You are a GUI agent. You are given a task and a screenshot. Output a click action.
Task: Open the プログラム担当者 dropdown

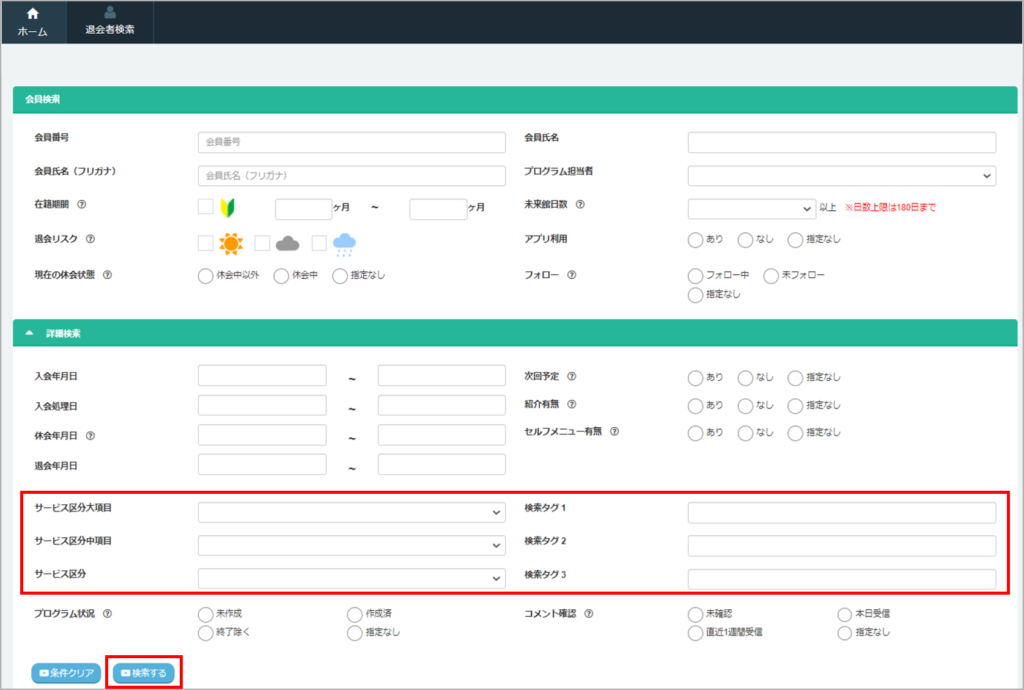[841, 176]
